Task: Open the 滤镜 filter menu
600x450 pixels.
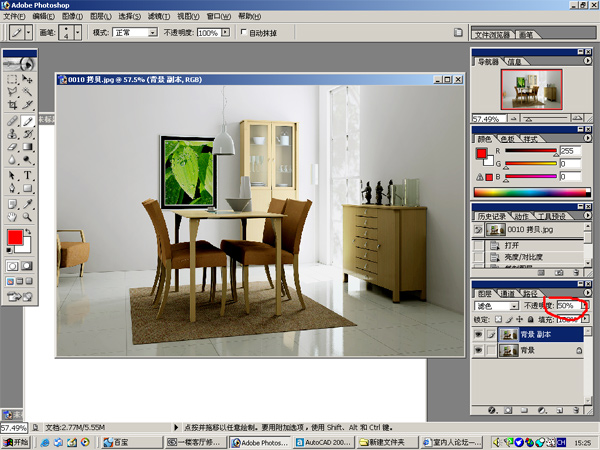Action: (159, 16)
